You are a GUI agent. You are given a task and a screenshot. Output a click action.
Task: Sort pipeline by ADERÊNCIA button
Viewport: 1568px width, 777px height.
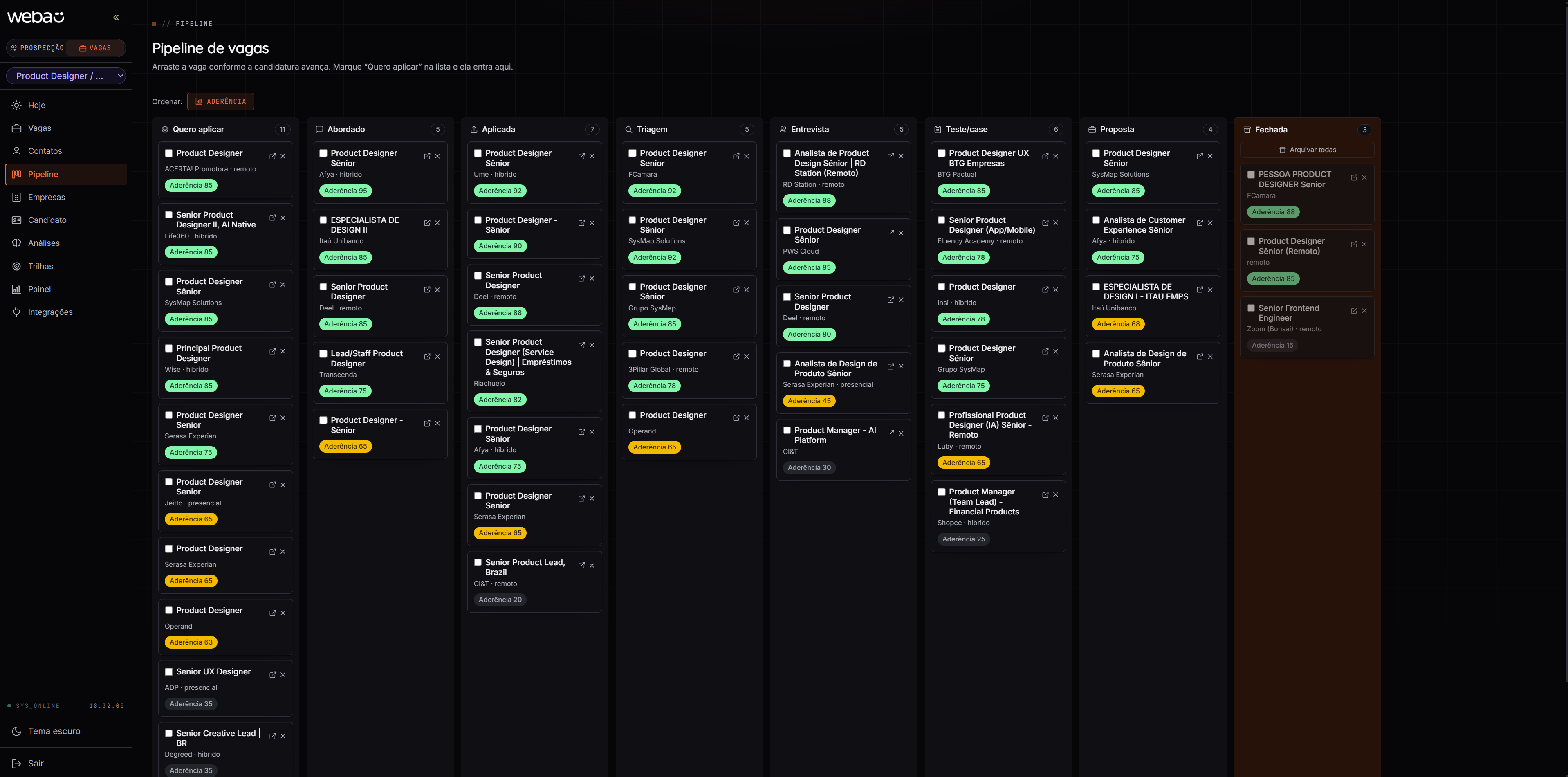point(220,102)
